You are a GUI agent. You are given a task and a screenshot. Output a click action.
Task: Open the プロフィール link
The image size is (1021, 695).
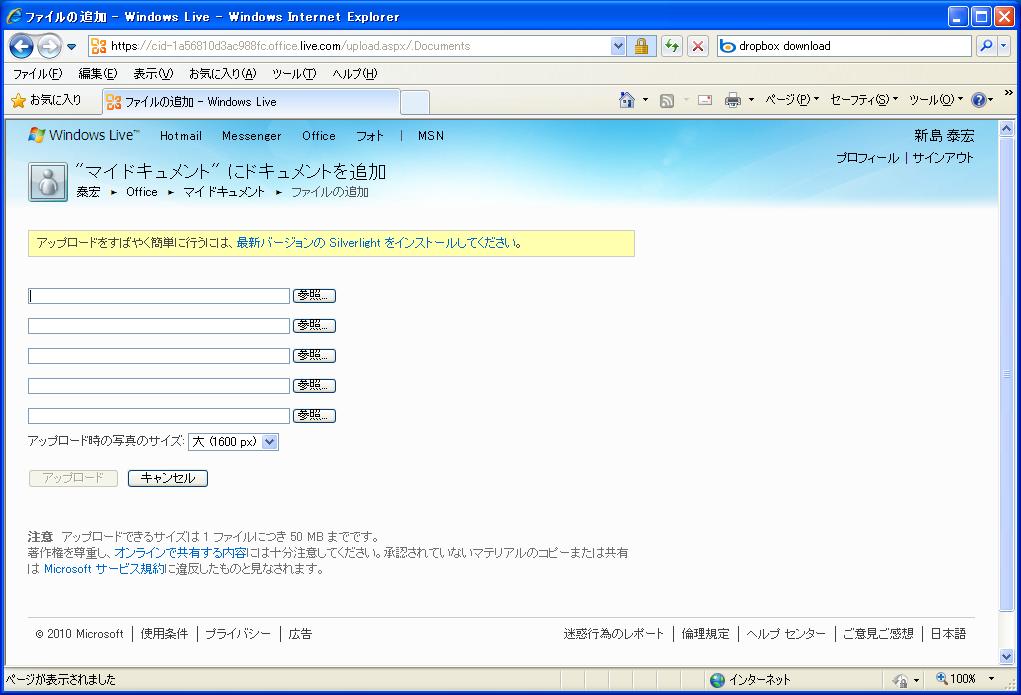click(867, 158)
